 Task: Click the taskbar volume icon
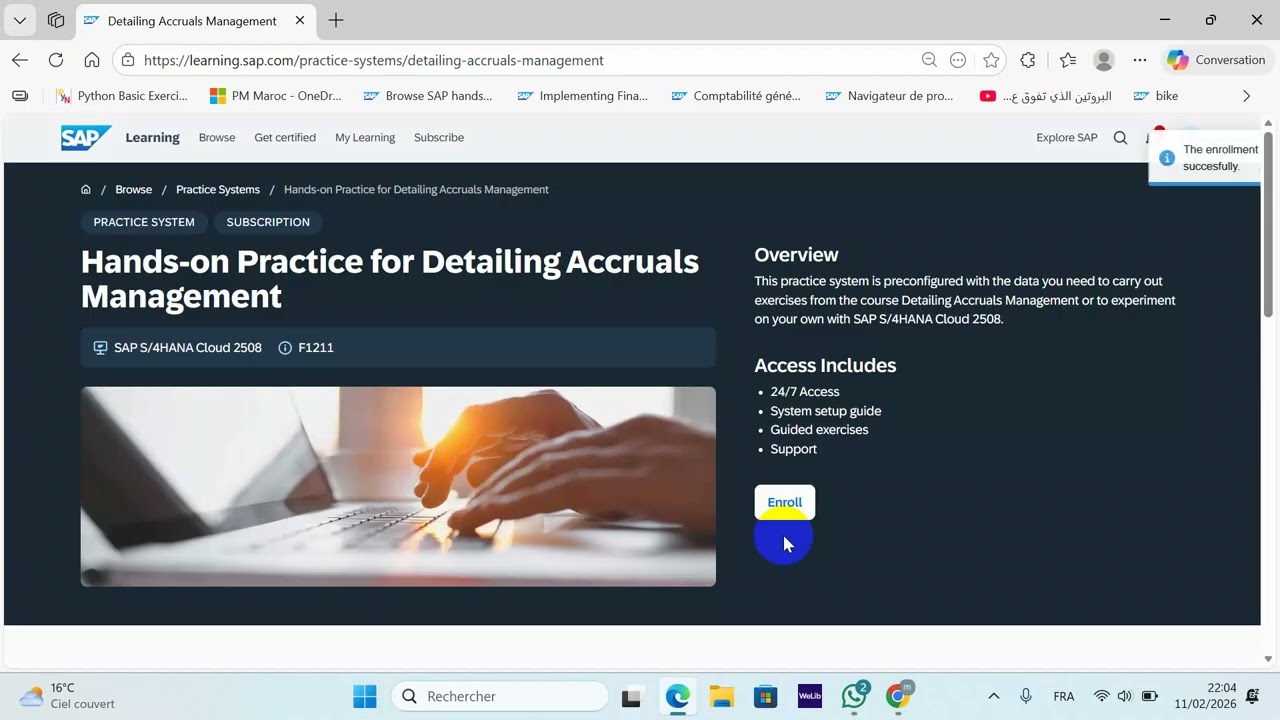(1125, 696)
